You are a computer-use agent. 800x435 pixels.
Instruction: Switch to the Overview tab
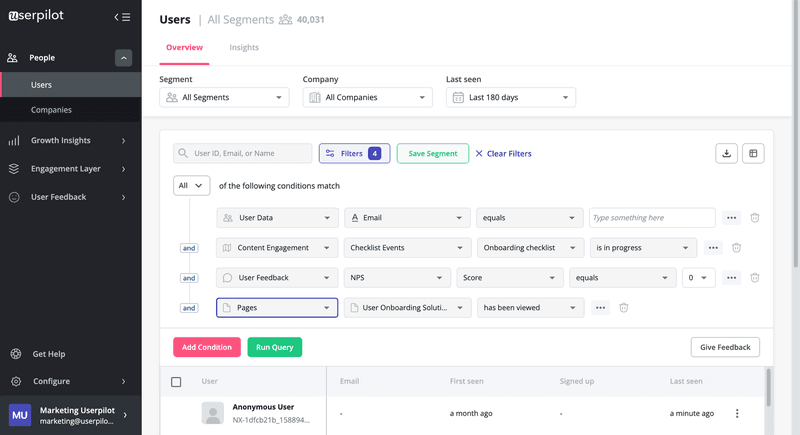pos(184,47)
